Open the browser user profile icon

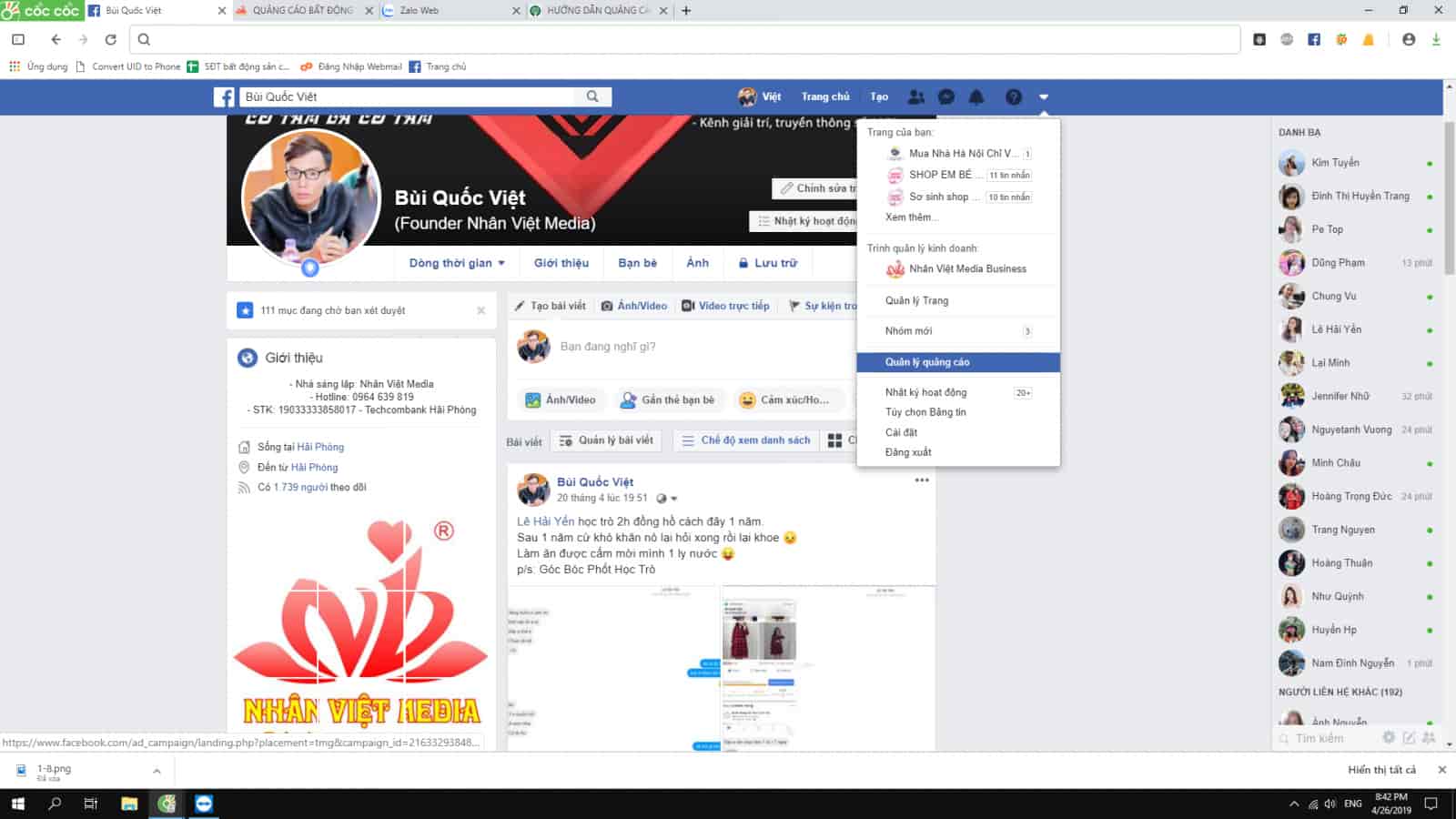(x=1409, y=39)
